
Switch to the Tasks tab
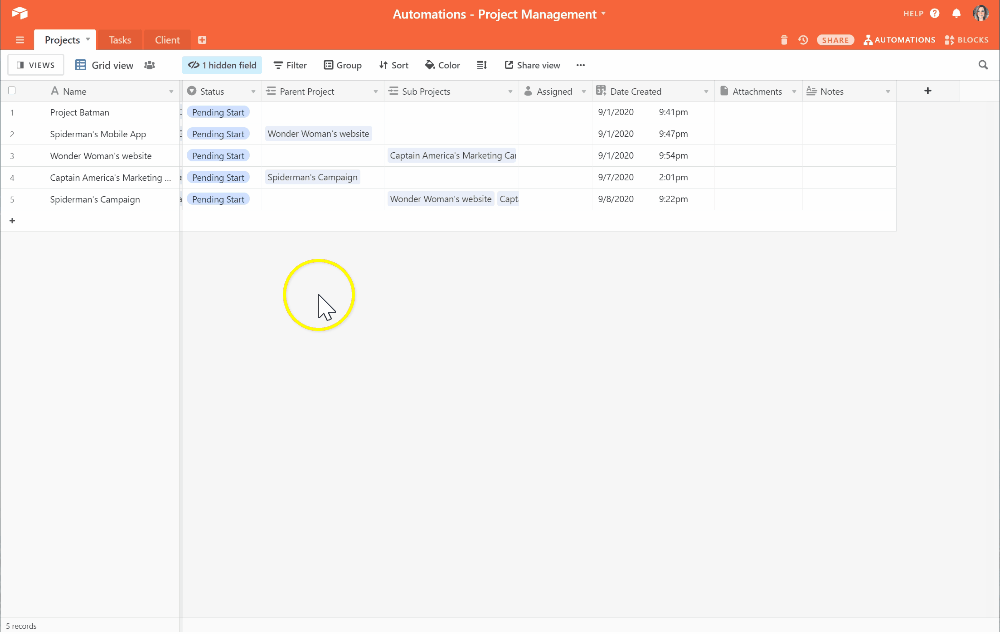[x=119, y=39]
